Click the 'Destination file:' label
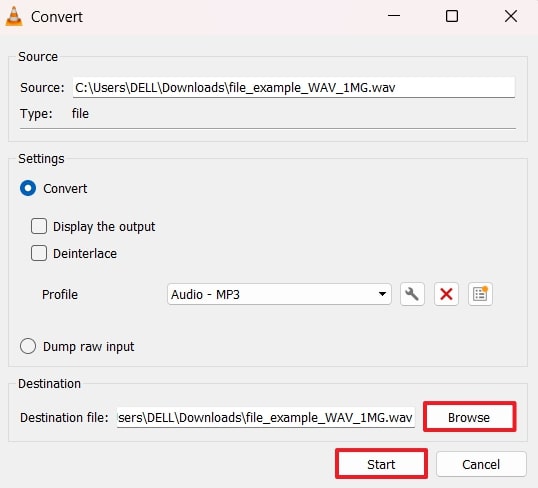 64,418
